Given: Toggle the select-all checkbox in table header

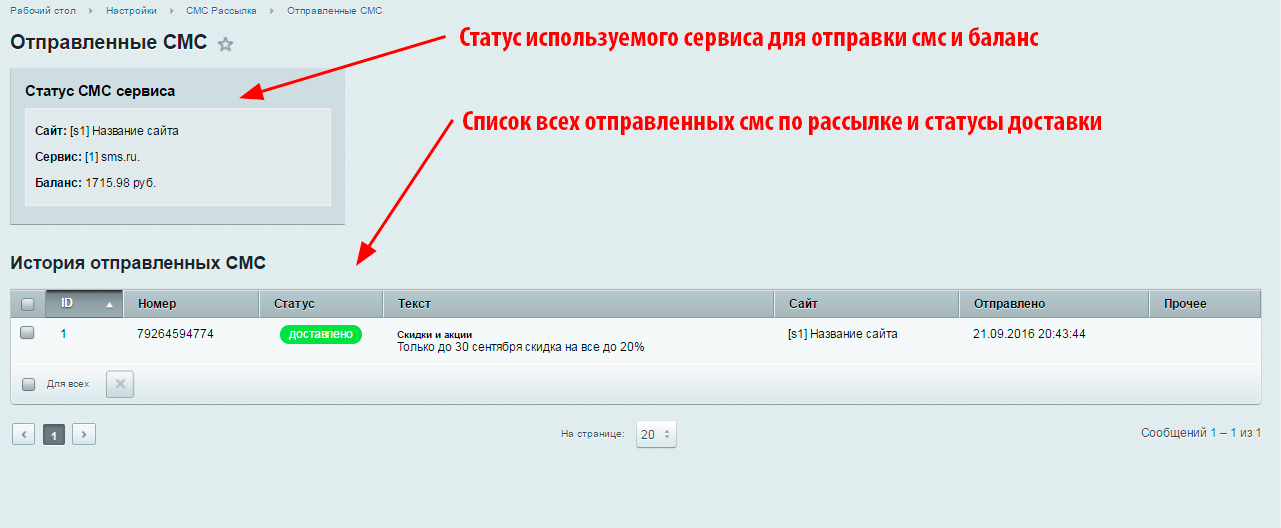Looking at the screenshot, I should click(x=28, y=304).
